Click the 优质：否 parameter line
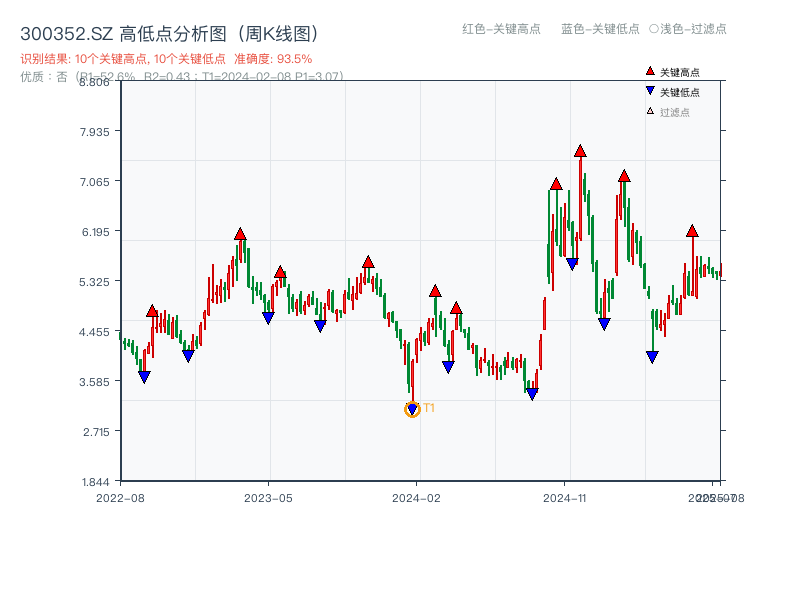Image resolution: width=800 pixels, height=600 pixels. pos(182,77)
